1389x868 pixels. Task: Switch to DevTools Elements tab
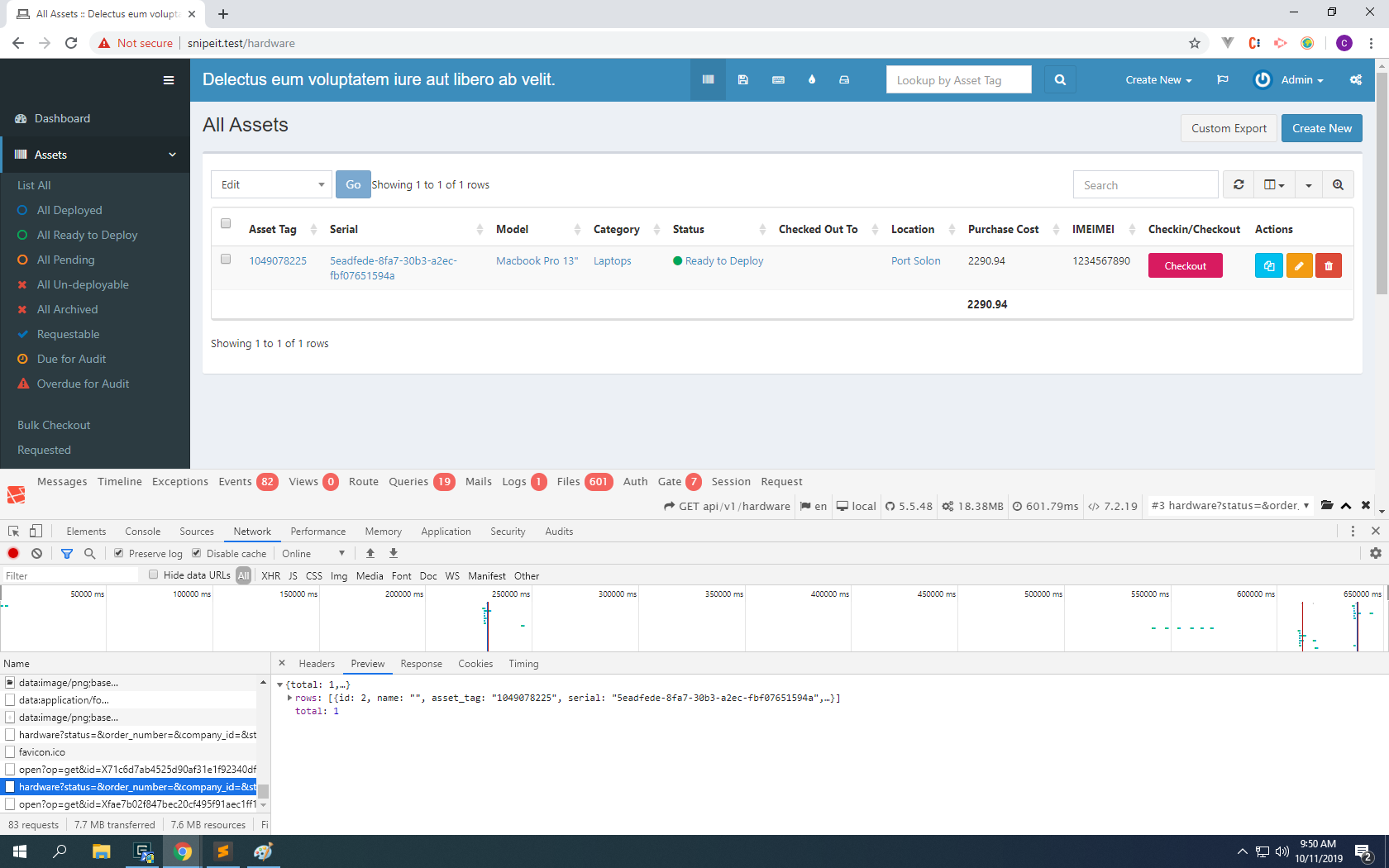86,532
